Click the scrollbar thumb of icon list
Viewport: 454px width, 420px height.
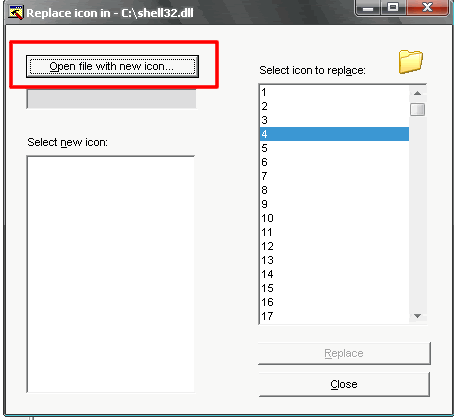coord(417,109)
